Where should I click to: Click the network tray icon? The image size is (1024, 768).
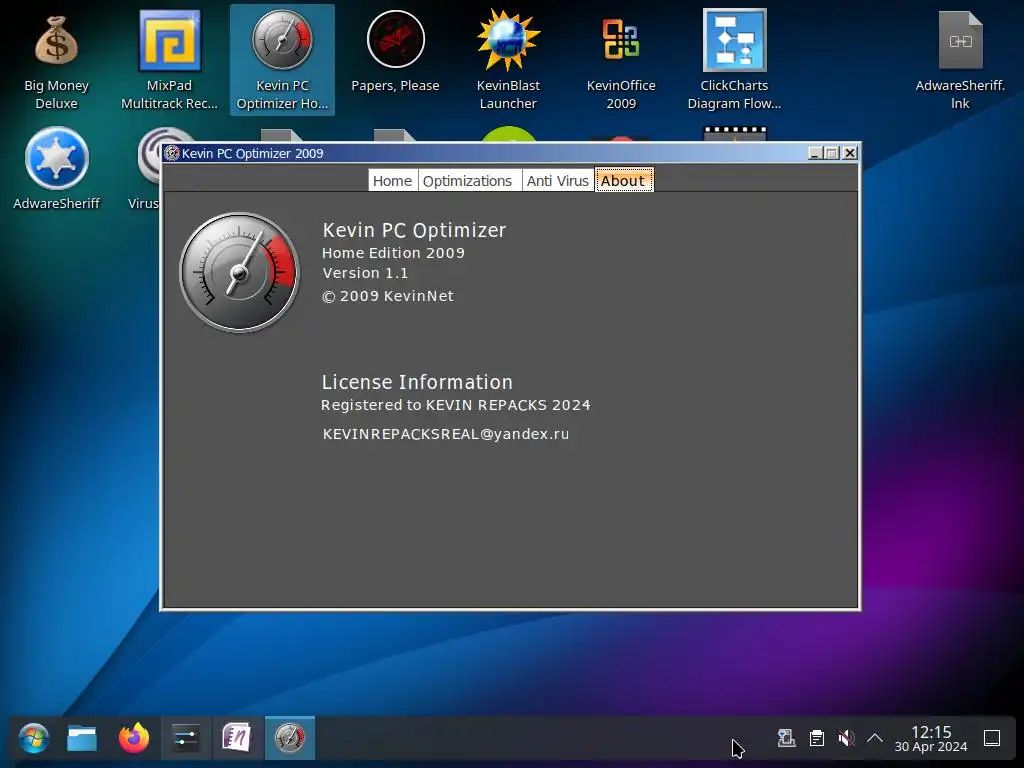(x=786, y=739)
